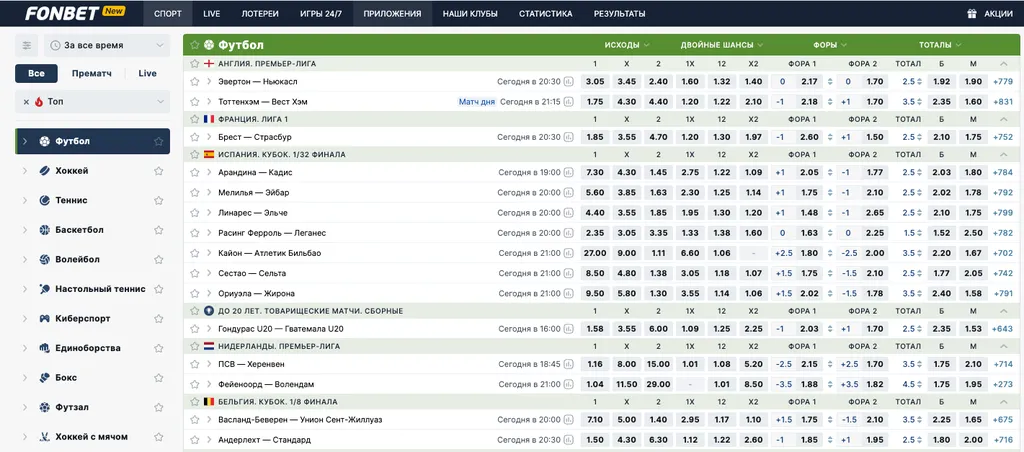This screenshot has height=452, width=1024.
Task: Adjust total 2.5 stepper for Эвертон — Ньюкасл
Action: pos(909,82)
